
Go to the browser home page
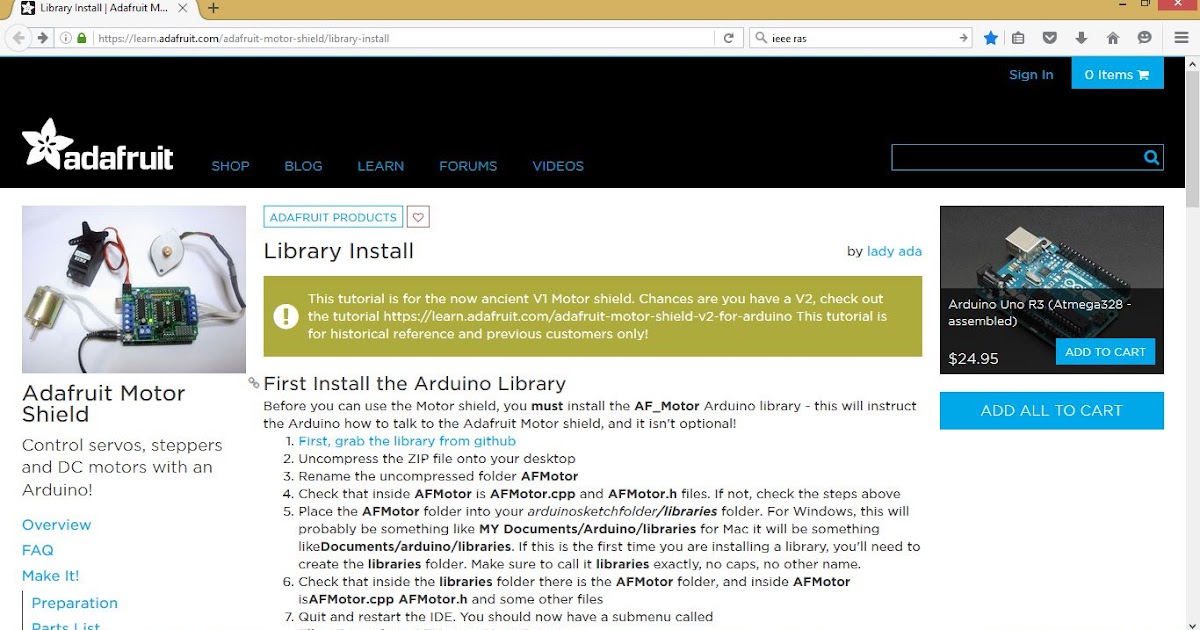point(1112,37)
